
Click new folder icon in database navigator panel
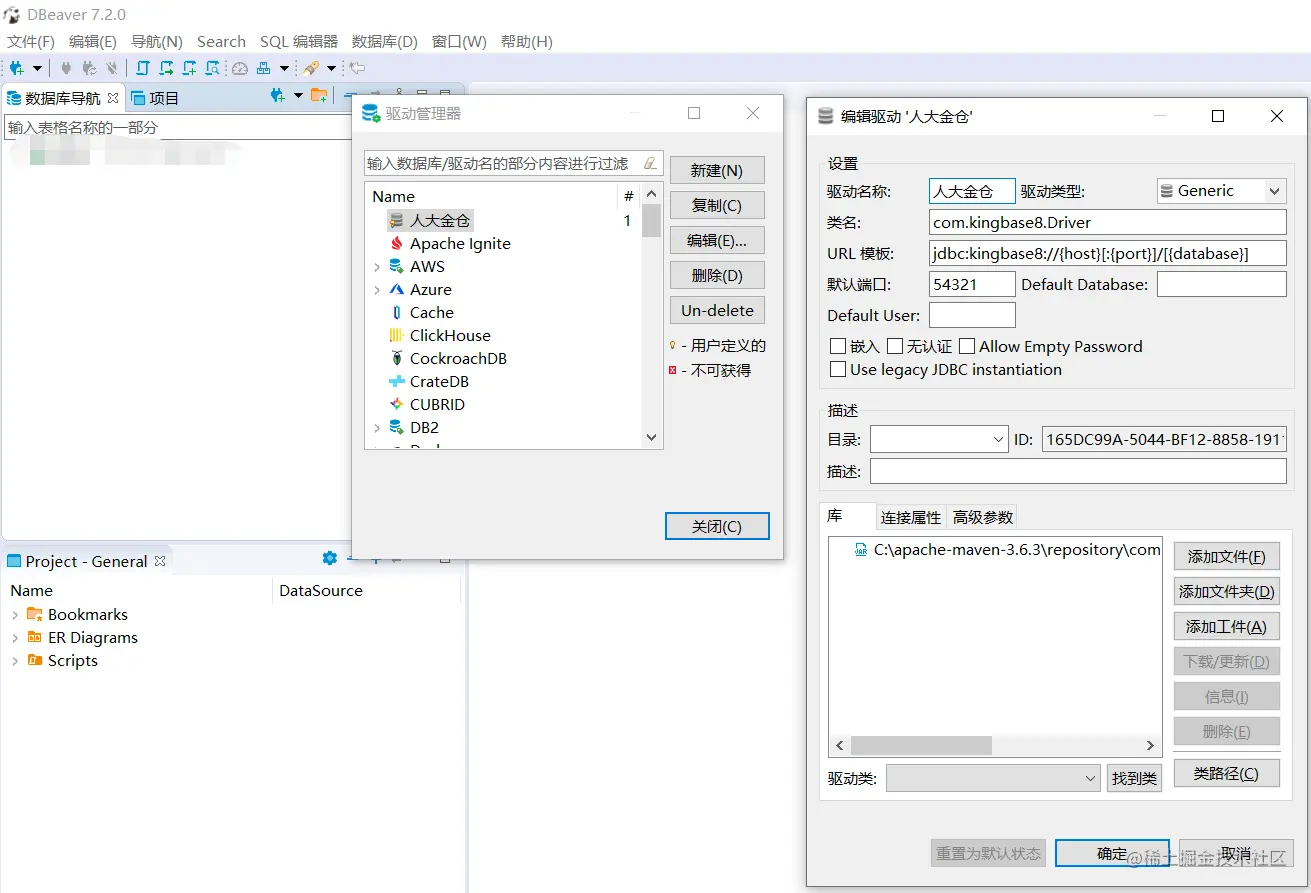point(319,96)
